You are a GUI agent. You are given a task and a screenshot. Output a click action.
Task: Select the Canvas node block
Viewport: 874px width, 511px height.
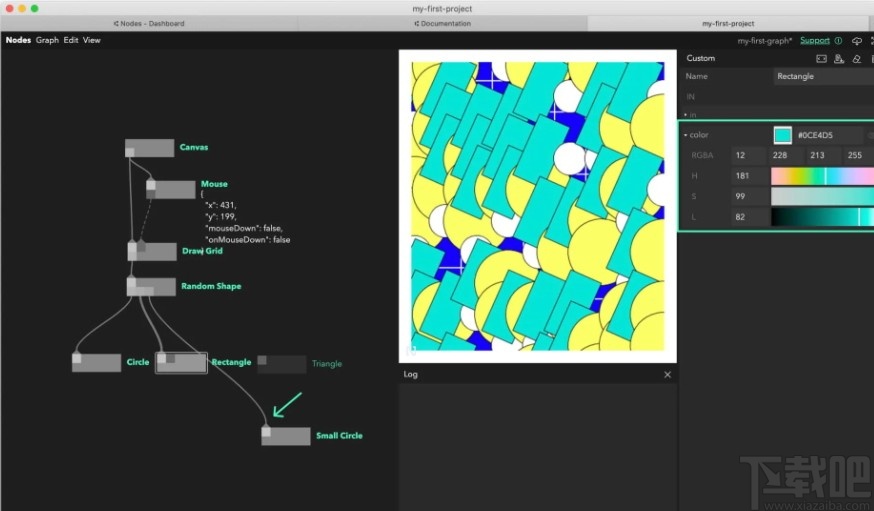coord(149,148)
